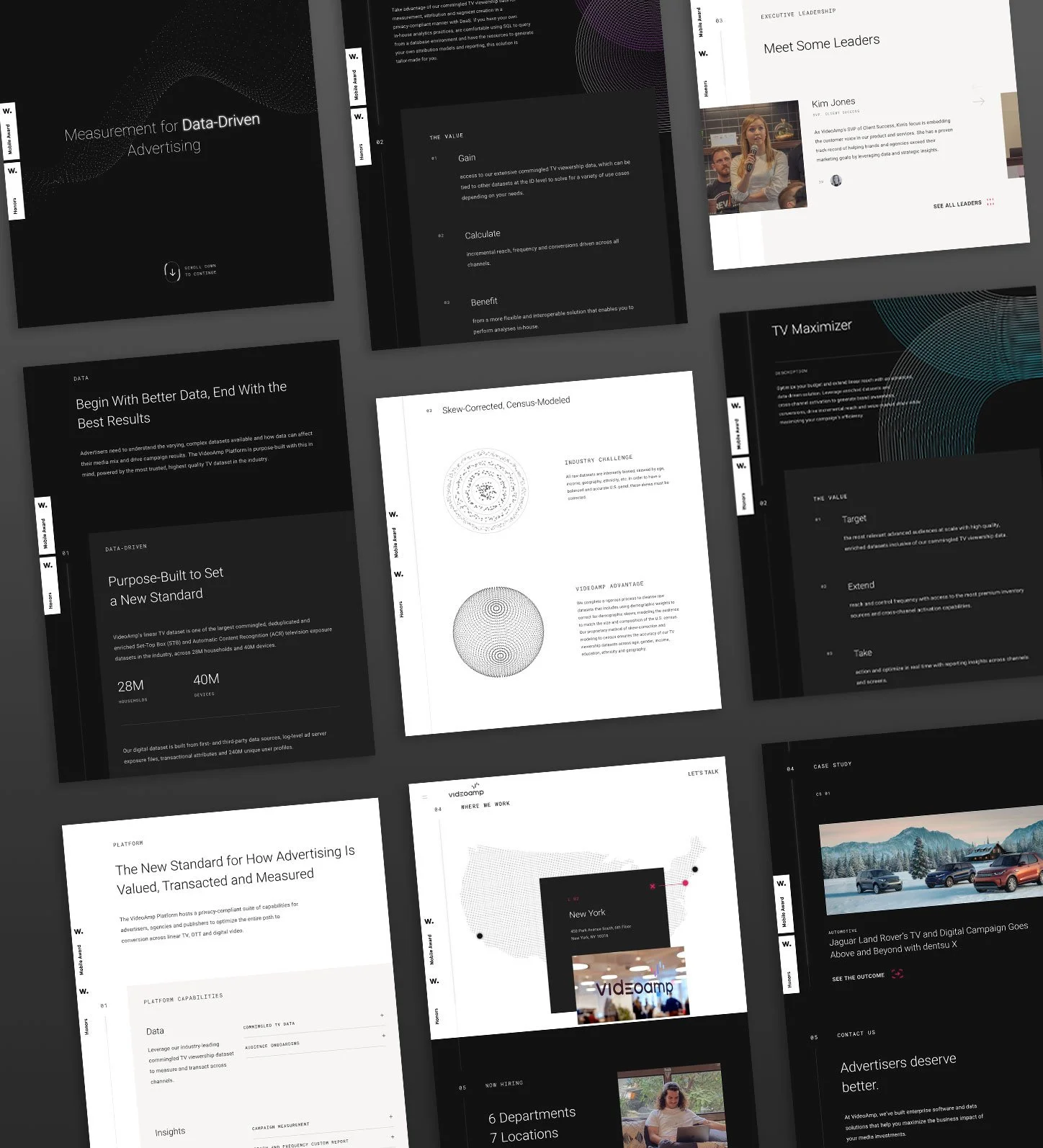The image size is (1043, 1148).
Task: Click the Kim Jones name heading
Action: (833, 102)
